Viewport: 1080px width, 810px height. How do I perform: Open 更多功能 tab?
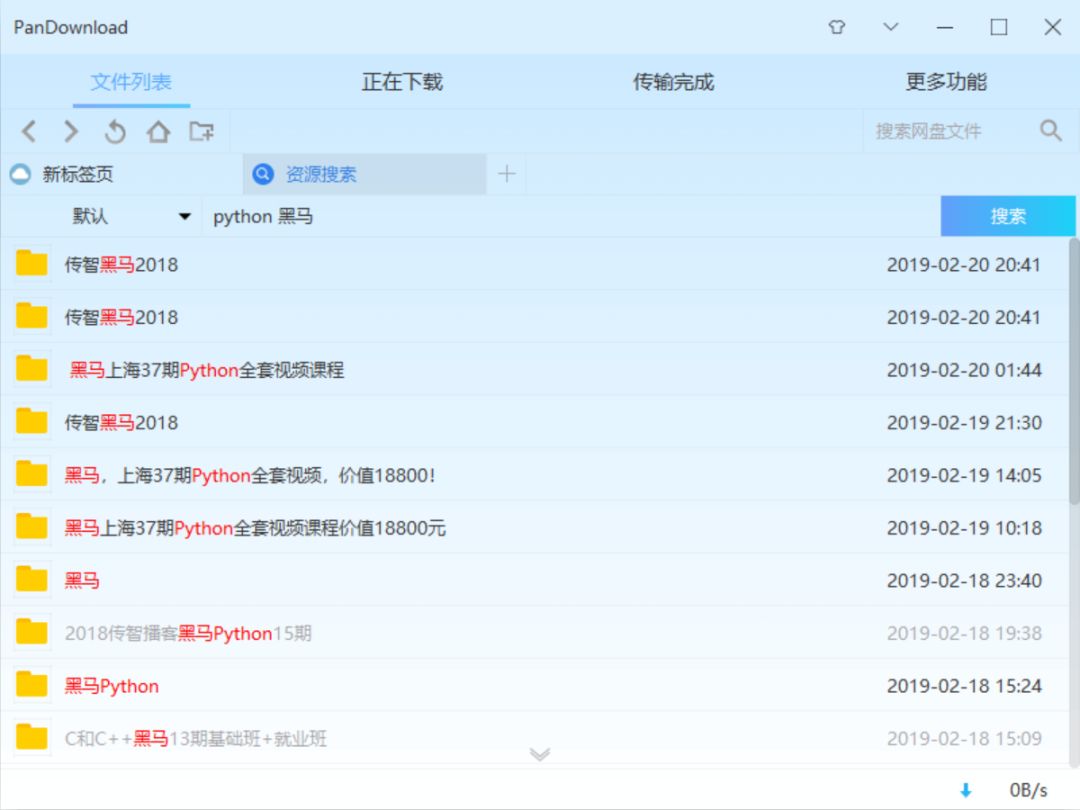click(946, 82)
